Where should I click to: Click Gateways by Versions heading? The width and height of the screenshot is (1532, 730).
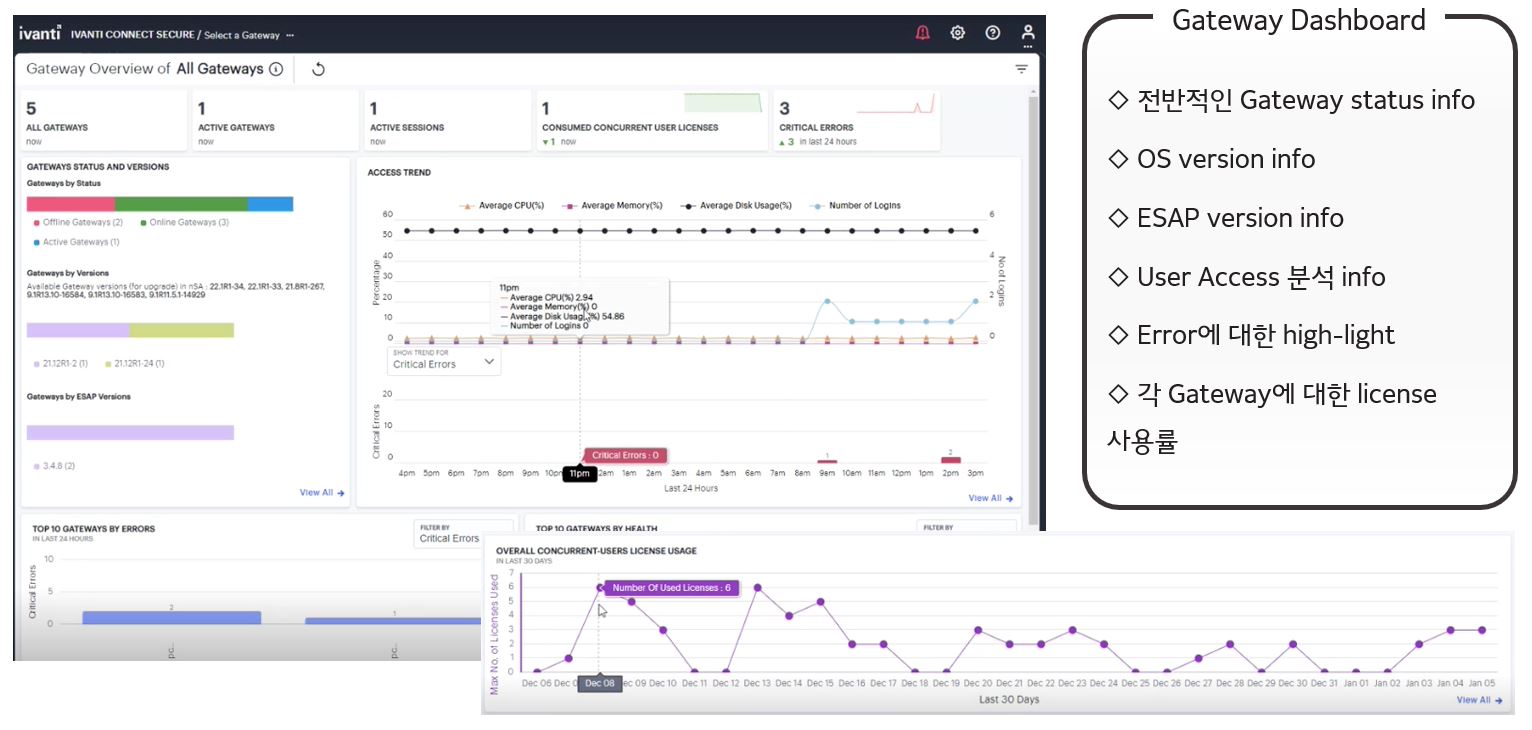[68, 273]
